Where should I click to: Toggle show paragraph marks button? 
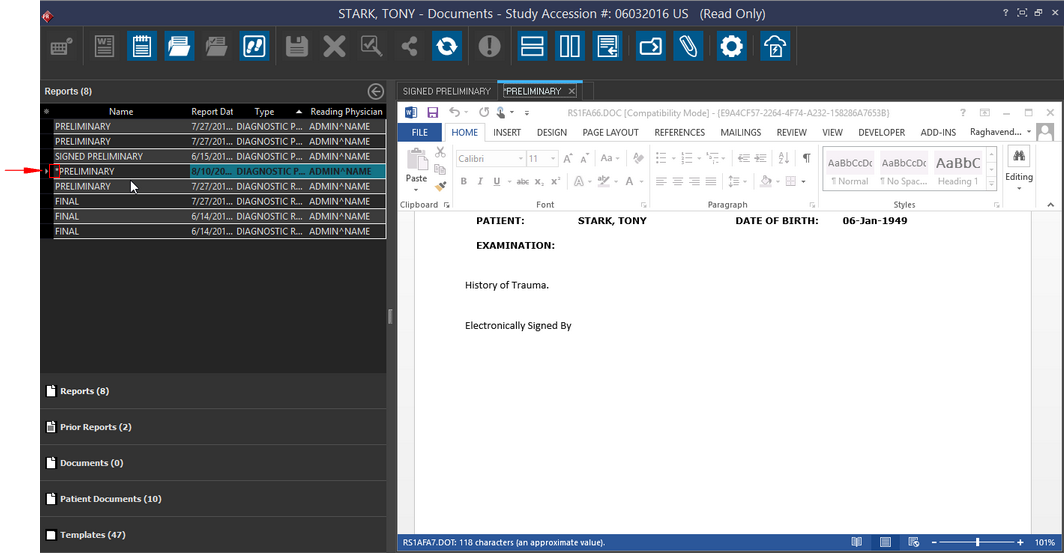coord(806,158)
